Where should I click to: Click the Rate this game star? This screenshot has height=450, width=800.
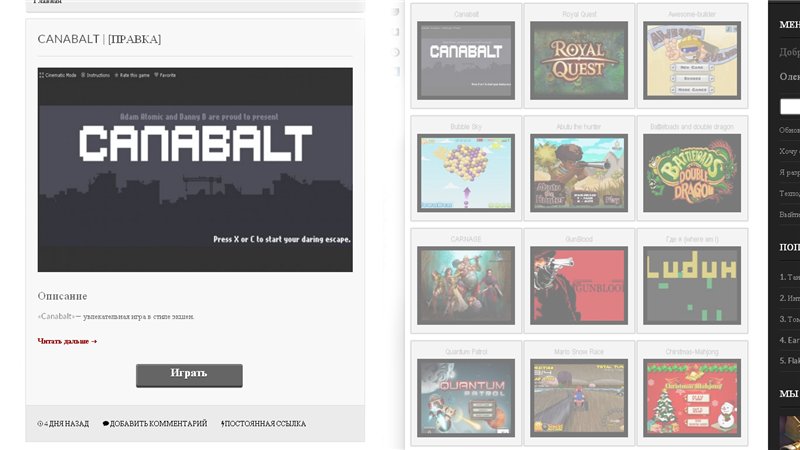point(132,75)
